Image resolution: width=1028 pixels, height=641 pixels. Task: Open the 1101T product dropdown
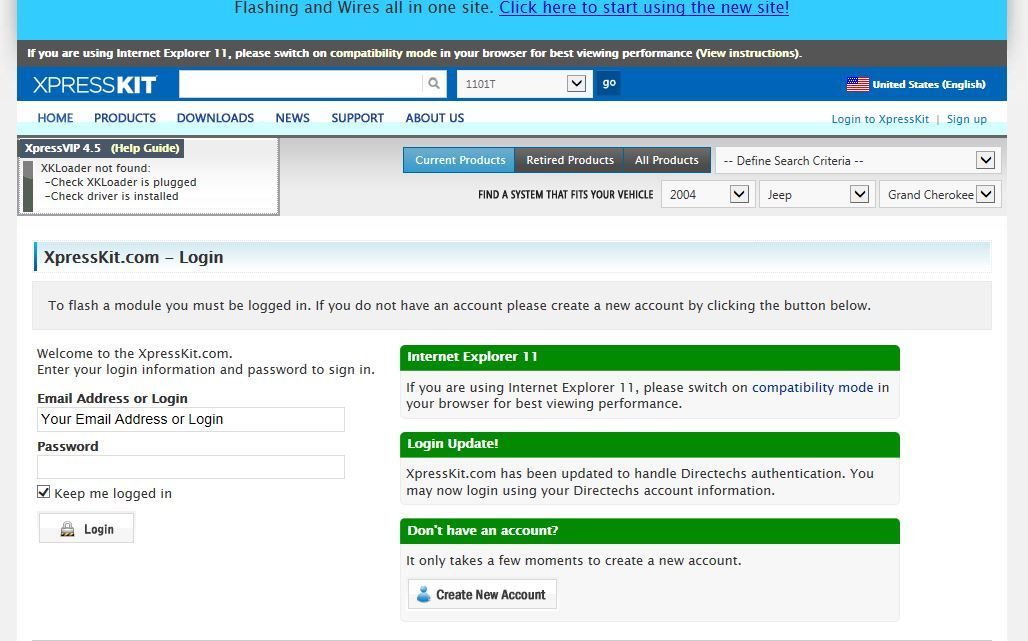click(525, 84)
